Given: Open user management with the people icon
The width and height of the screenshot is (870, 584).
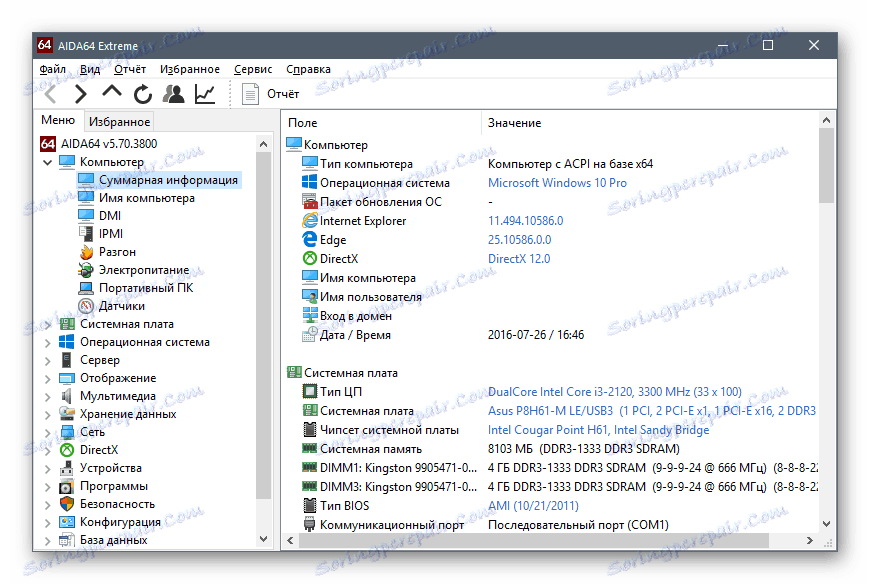Looking at the screenshot, I should [174, 94].
